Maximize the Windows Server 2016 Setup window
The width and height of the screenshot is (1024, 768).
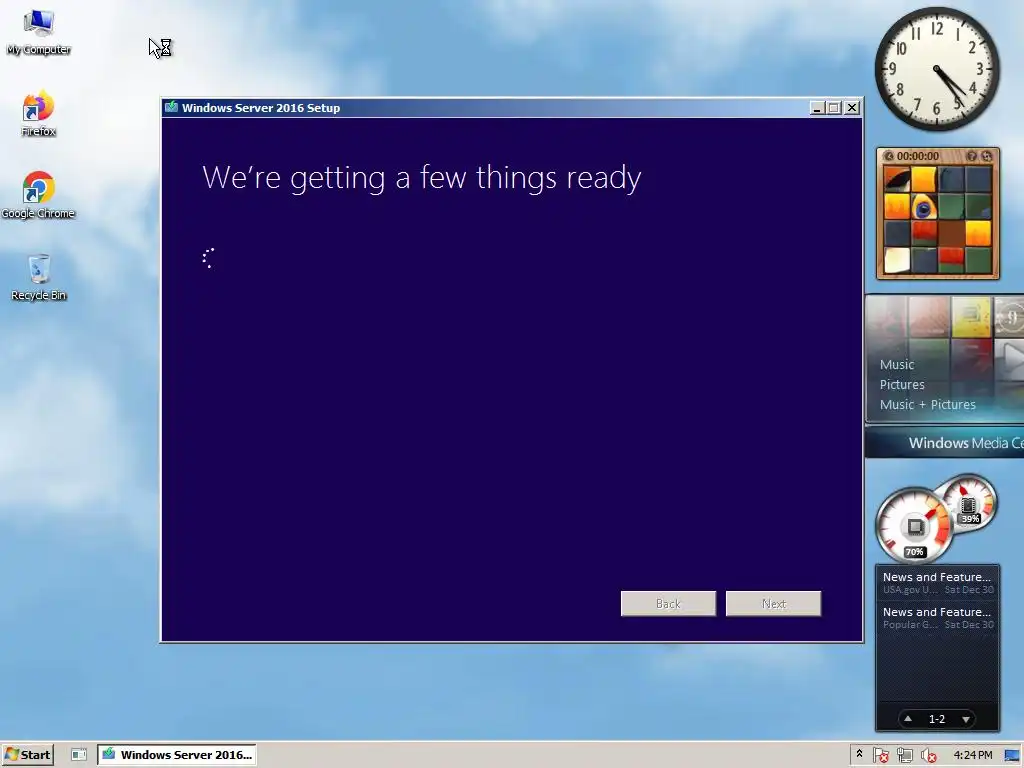click(x=834, y=108)
